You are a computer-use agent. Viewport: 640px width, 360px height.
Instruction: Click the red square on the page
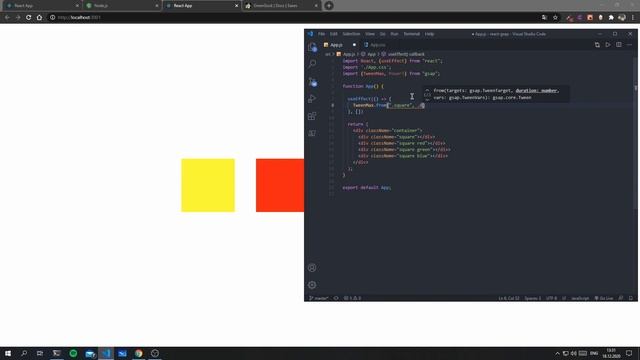[280, 185]
